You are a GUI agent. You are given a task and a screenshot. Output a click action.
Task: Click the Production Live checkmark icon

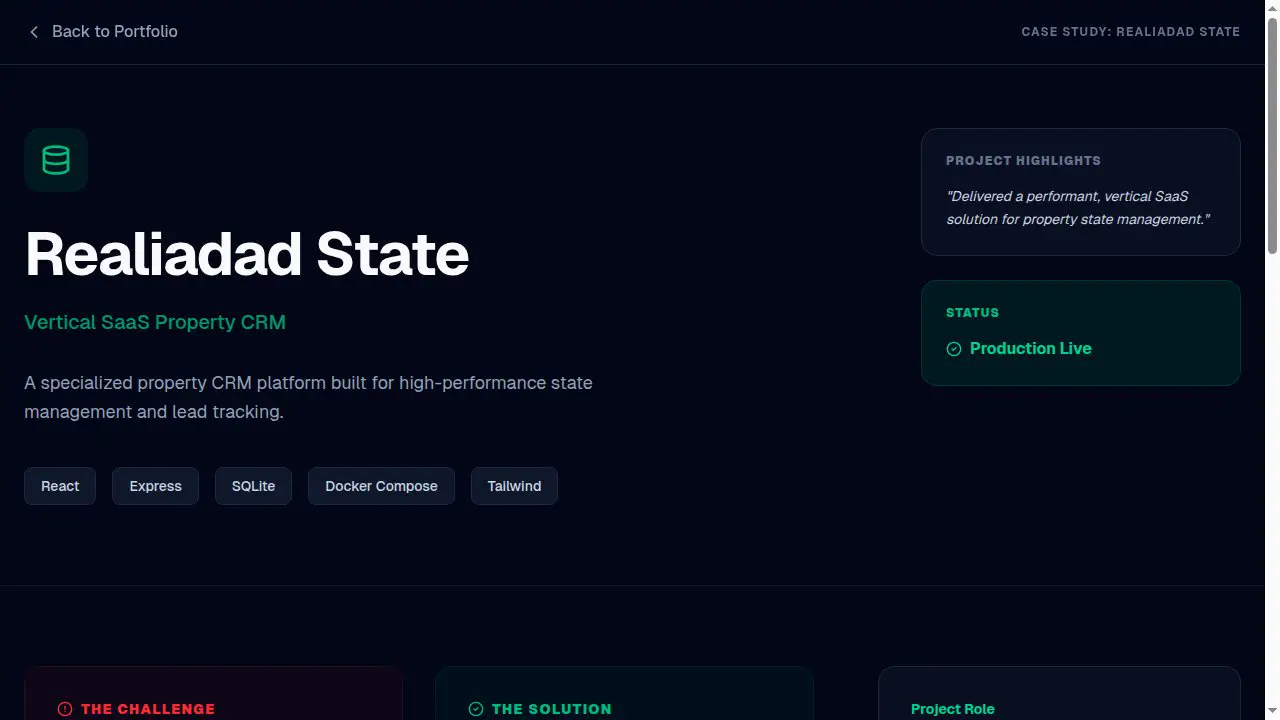[x=954, y=349]
